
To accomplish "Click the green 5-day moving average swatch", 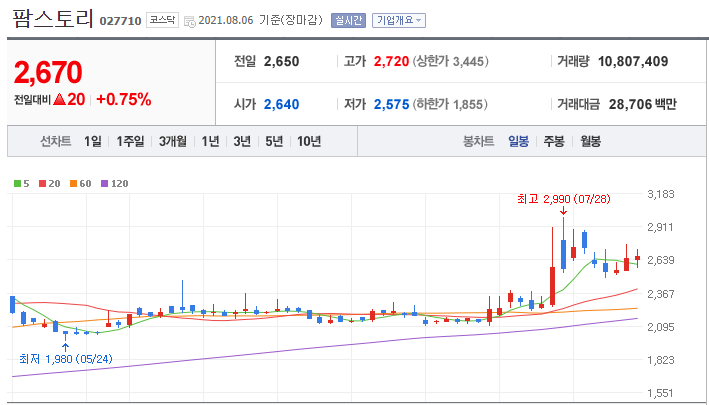I will pyautogui.click(x=17, y=184).
